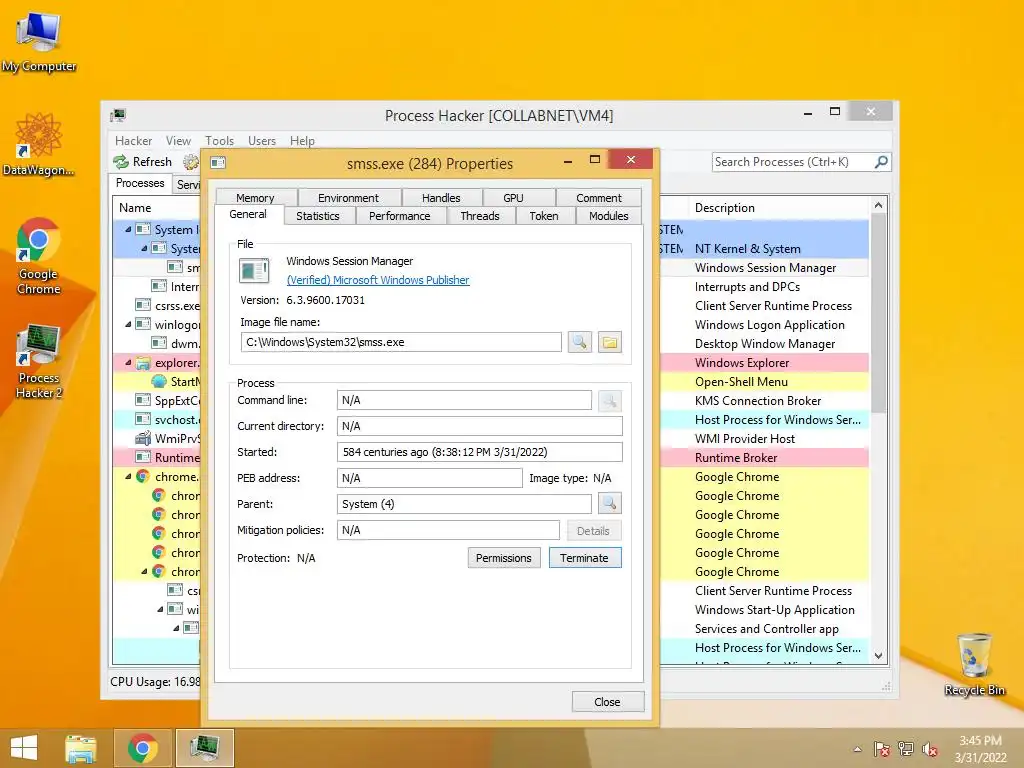Inspect parent process magnifier button

pyautogui.click(x=609, y=504)
